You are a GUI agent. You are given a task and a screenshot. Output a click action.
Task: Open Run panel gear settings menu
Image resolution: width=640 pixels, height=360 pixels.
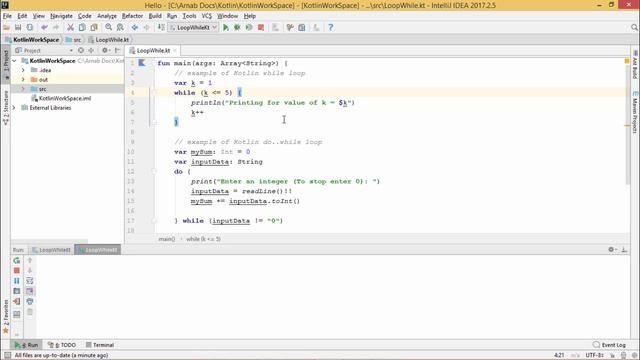click(x=612, y=249)
